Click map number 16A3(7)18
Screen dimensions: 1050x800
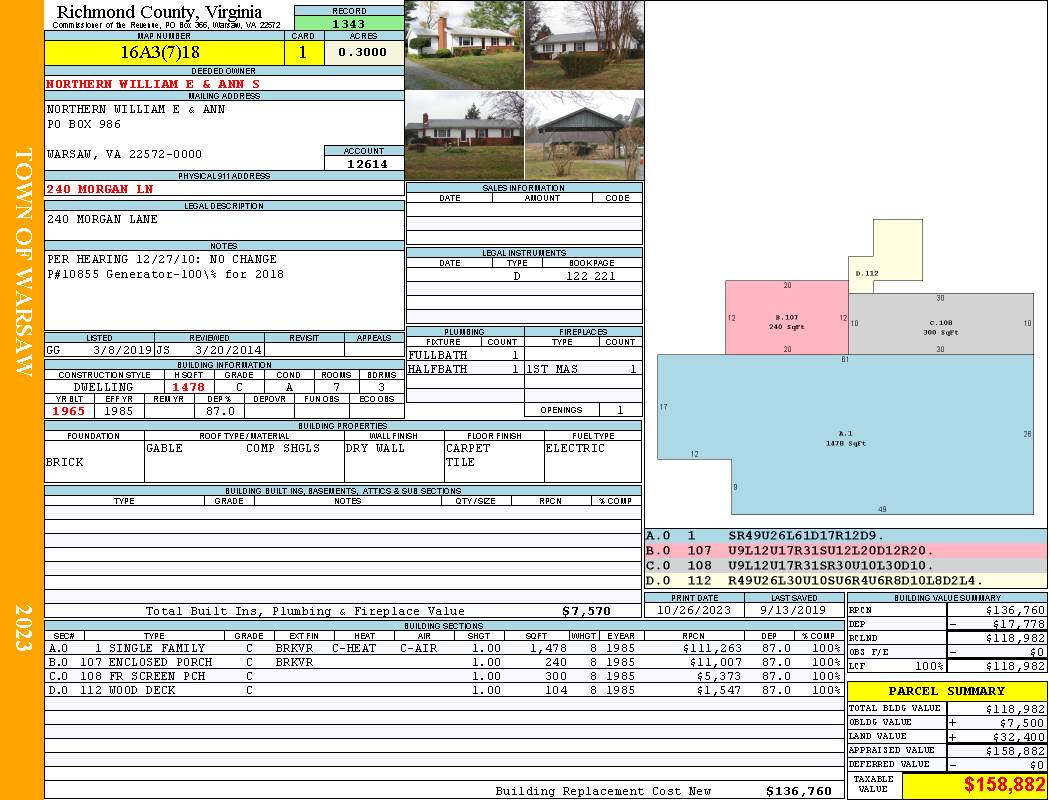click(x=160, y=52)
